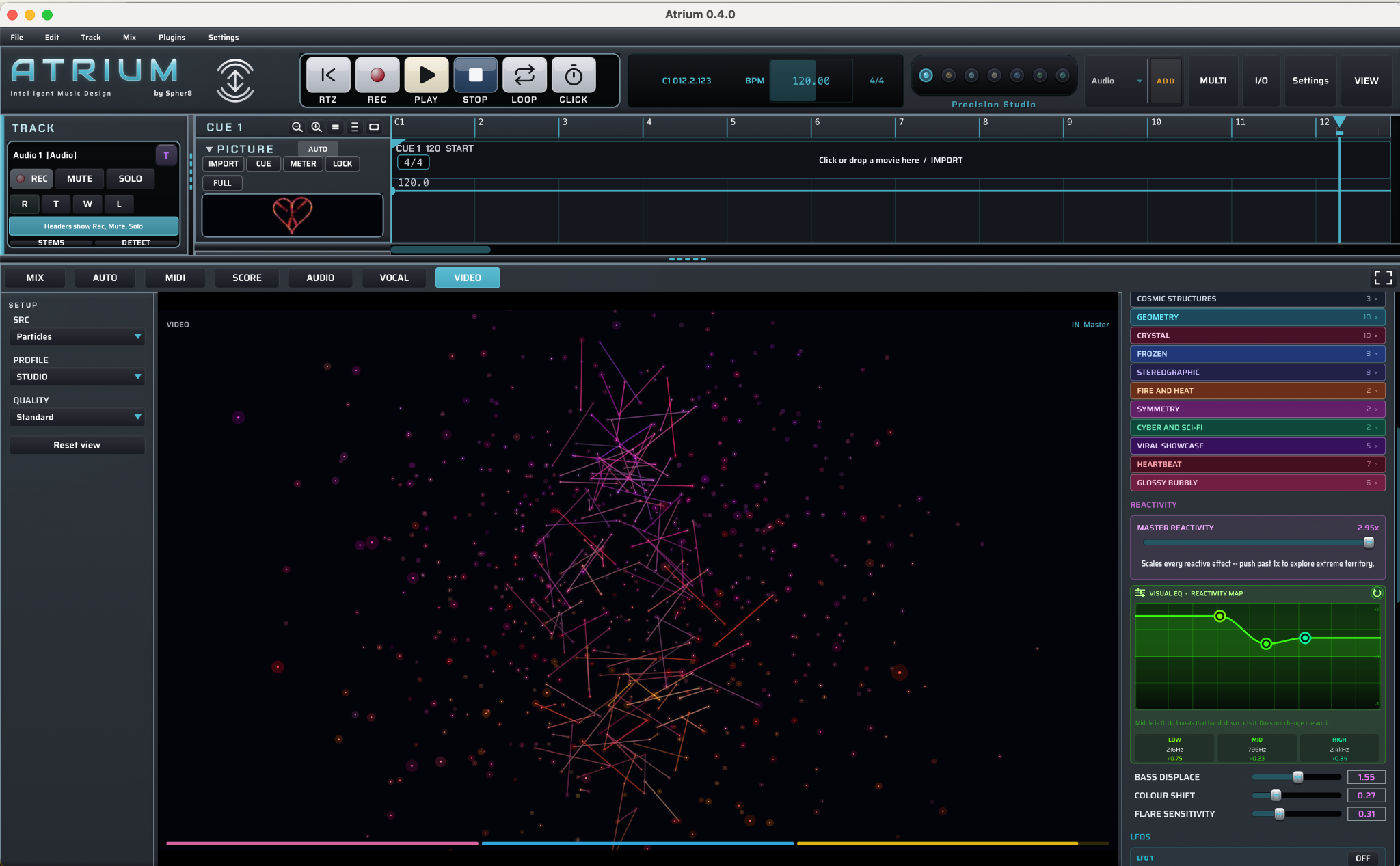Screen dimensions: 1400x866
Task: Open the Plugins menu
Action: (172, 38)
